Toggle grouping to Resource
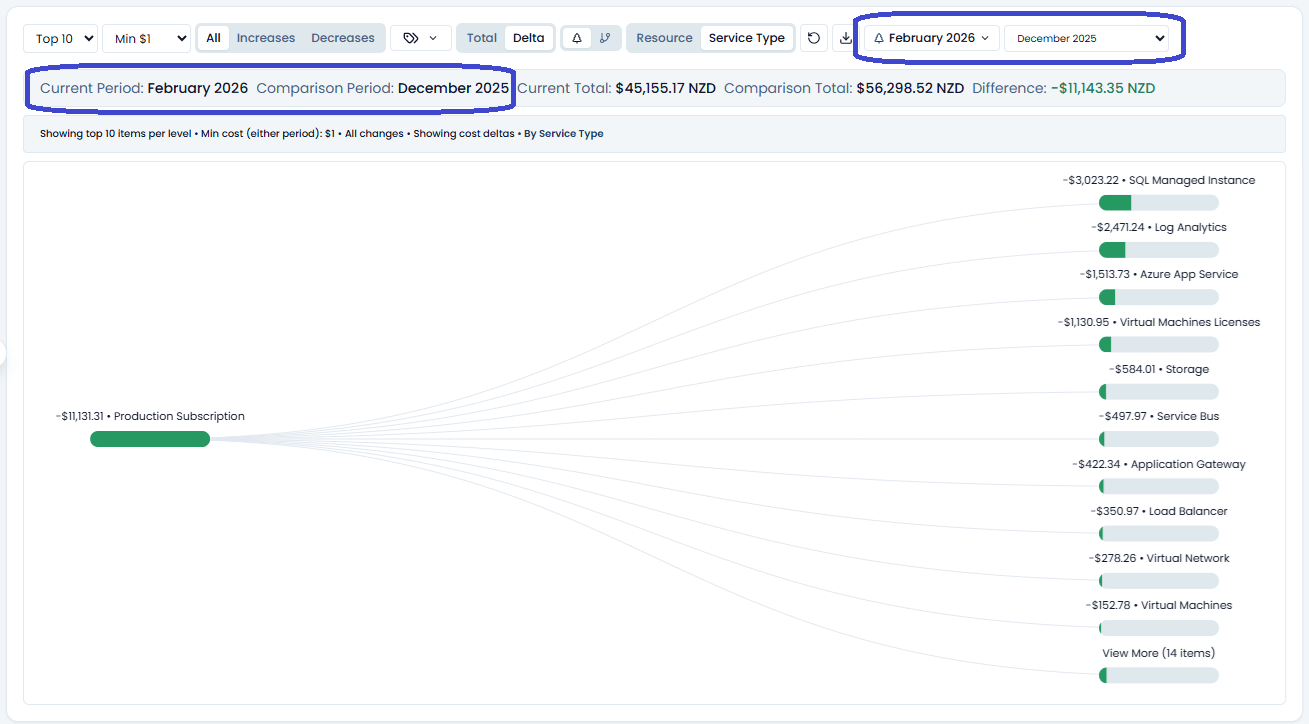1309x724 pixels. [664, 38]
